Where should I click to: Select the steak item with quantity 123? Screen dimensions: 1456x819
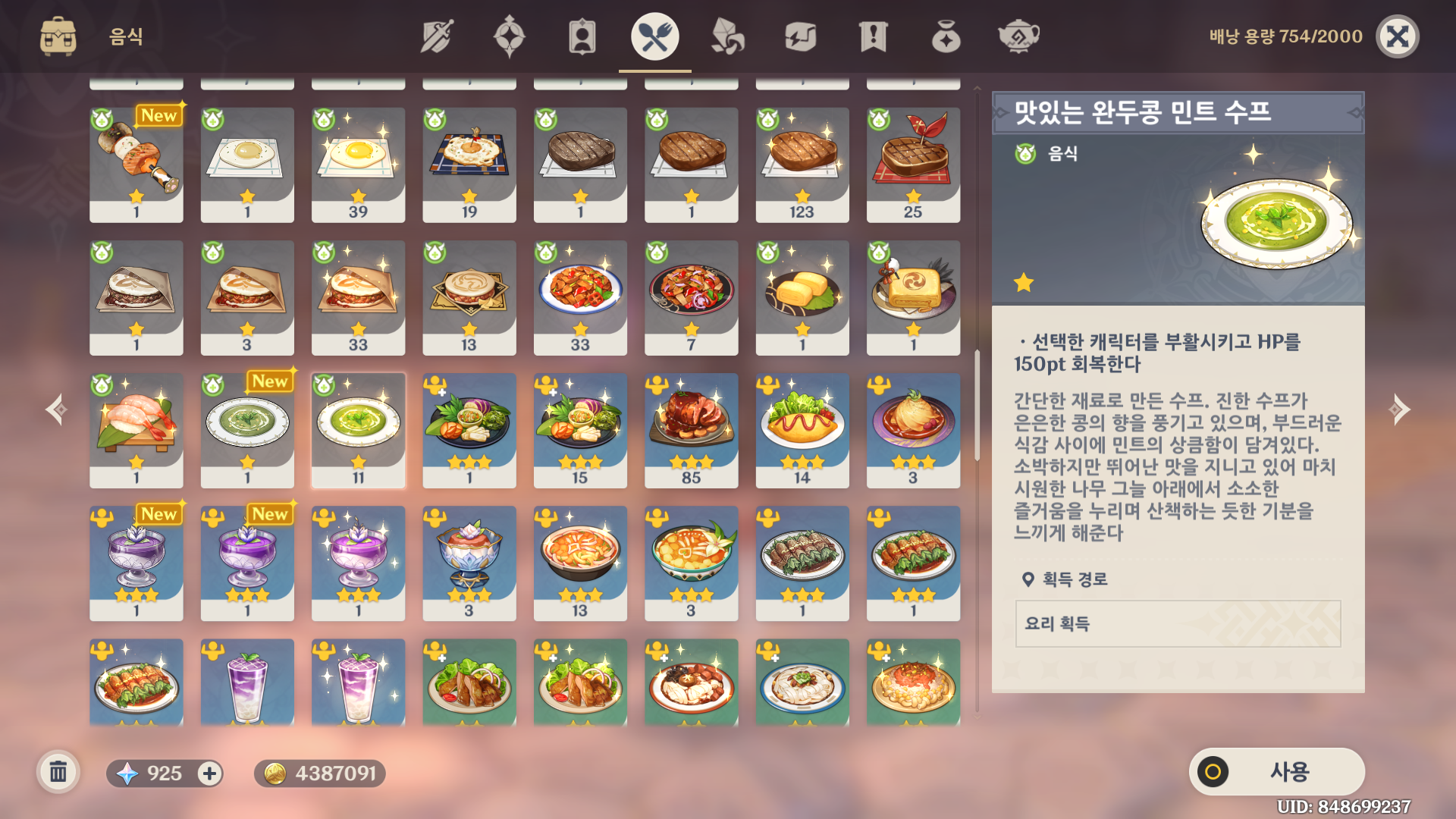802,165
